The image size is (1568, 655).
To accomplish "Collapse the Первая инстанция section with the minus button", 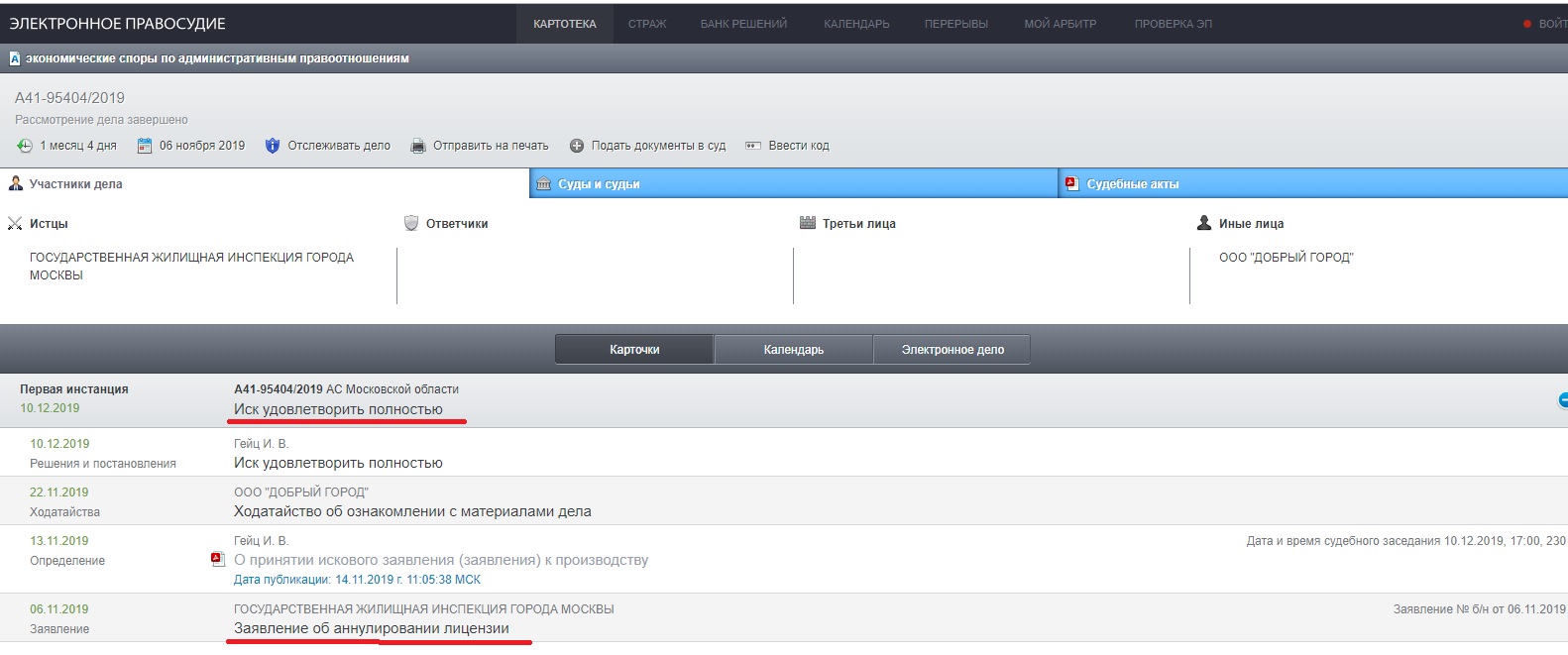I will [x=1563, y=400].
